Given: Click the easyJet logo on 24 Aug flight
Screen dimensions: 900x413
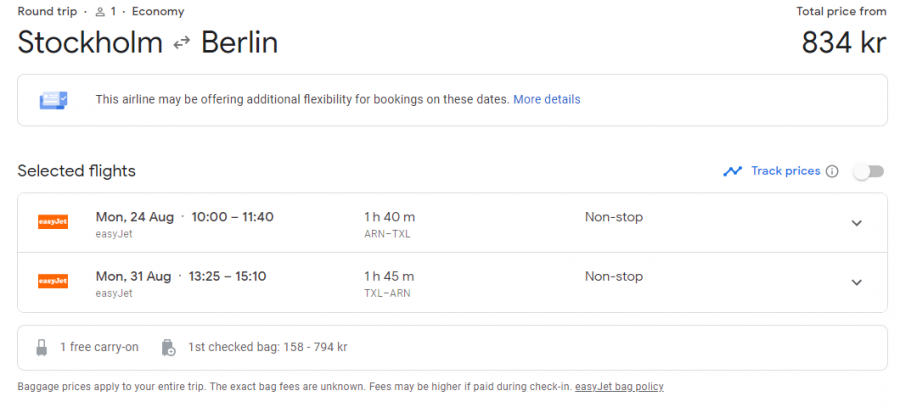Looking at the screenshot, I should click(53, 223).
